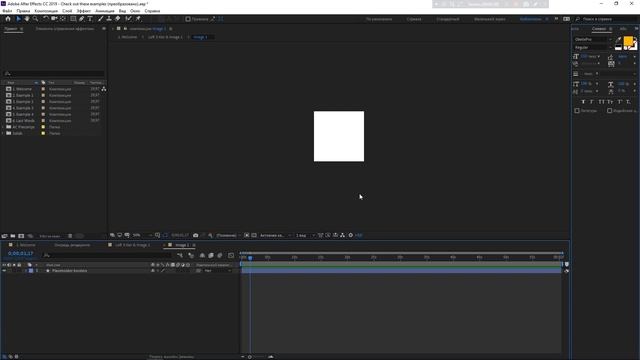Screen dimensions: 640x360
Task: Switch to Left 3 Ser & Image 1 timeline tab
Action: coord(133,245)
